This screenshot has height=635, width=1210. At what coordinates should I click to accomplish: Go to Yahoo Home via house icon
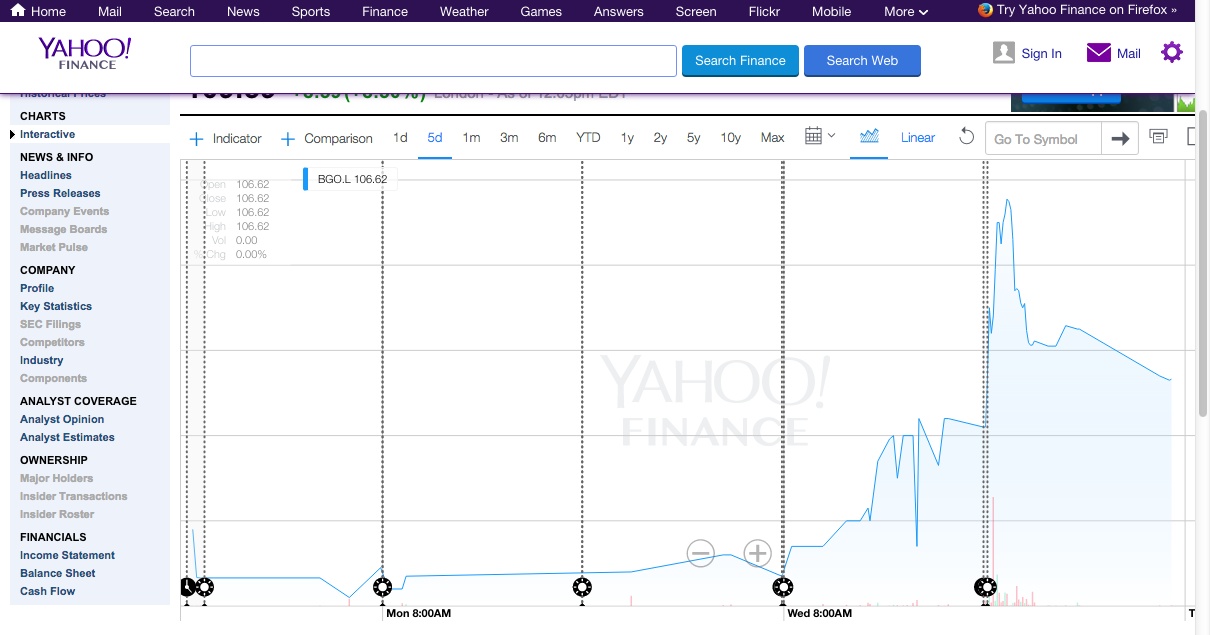tap(18, 11)
